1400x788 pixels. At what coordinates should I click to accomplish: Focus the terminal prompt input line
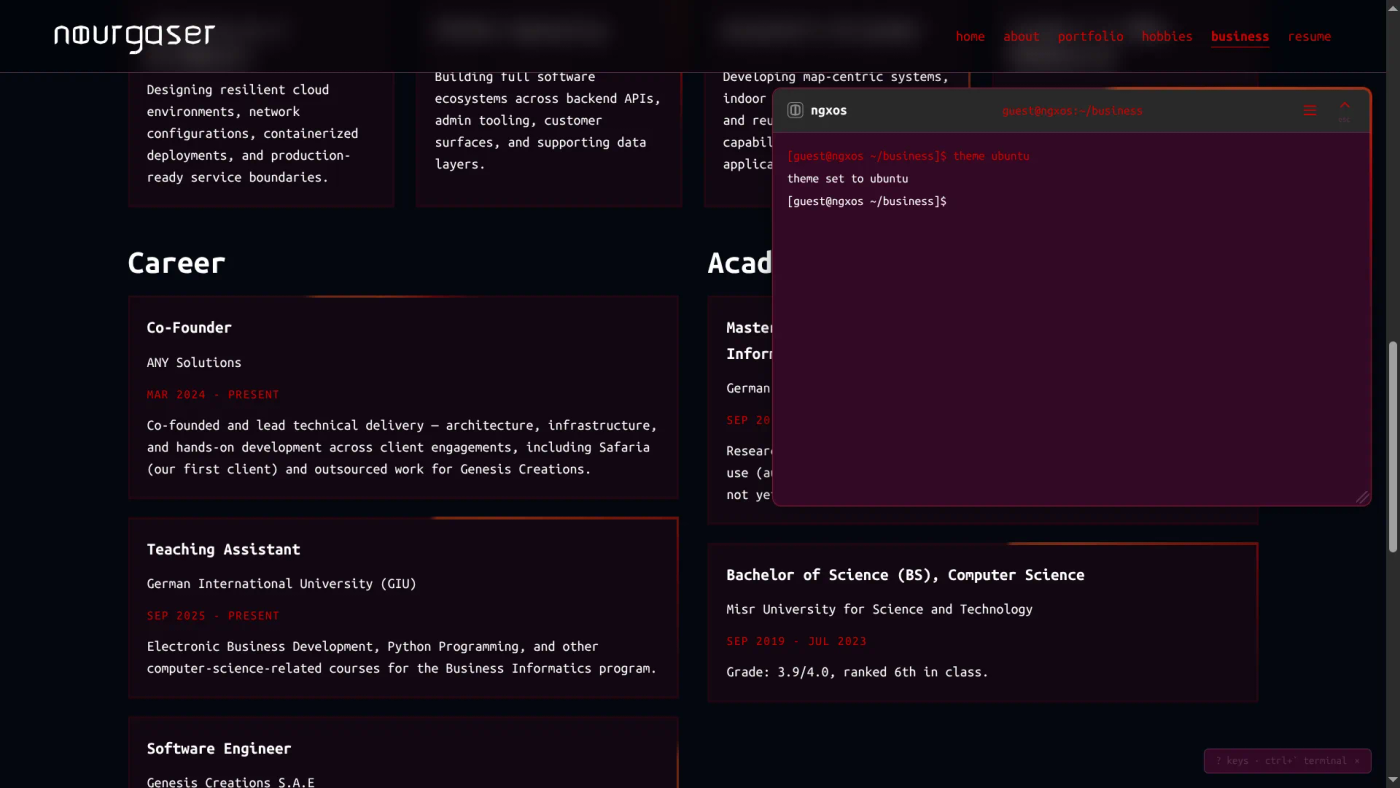[x=1071, y=201]
